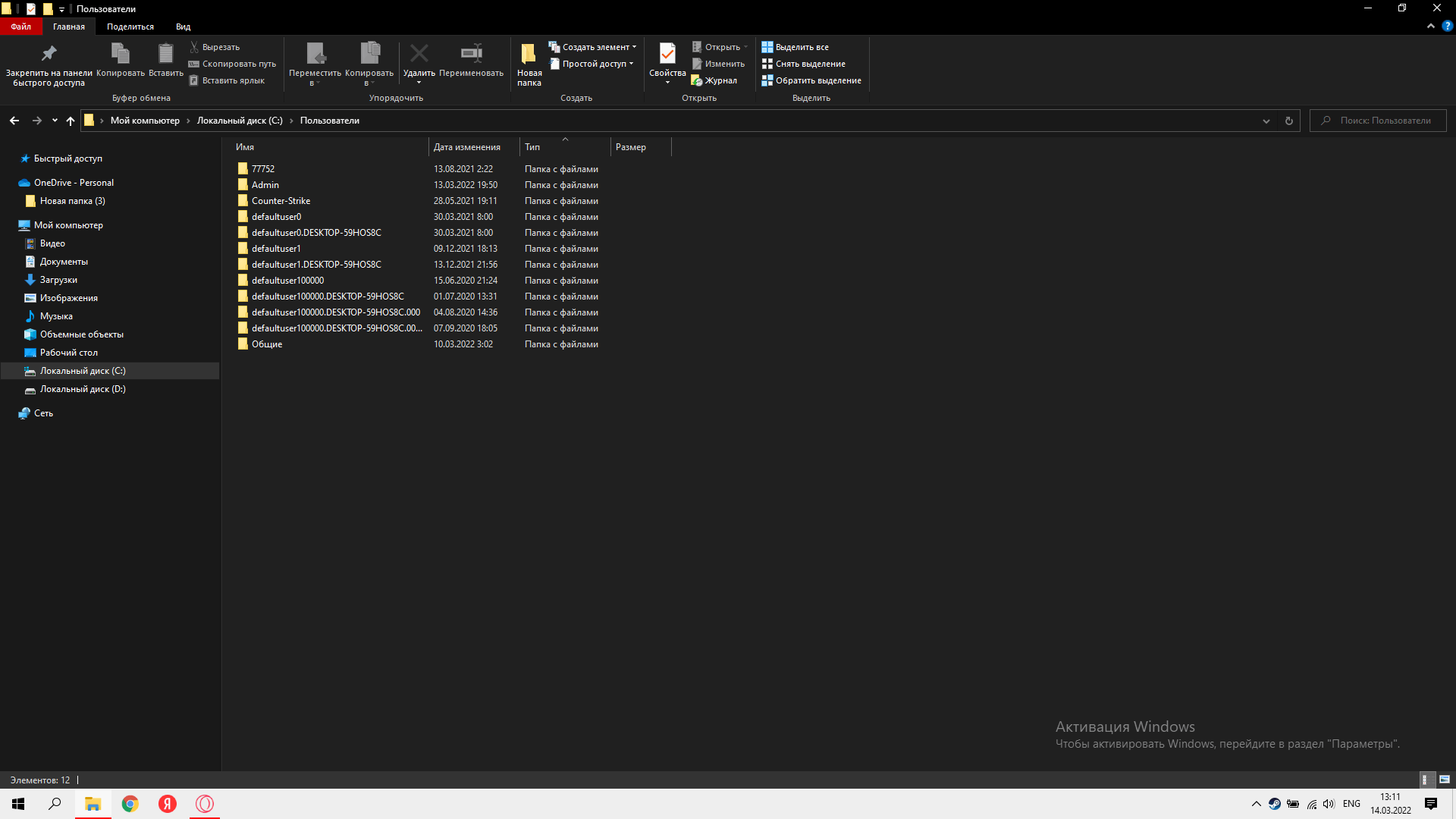The image size is (1456, 819).
Task: Switch to large thumbnails view icon
Action: tap(1445, 780)
